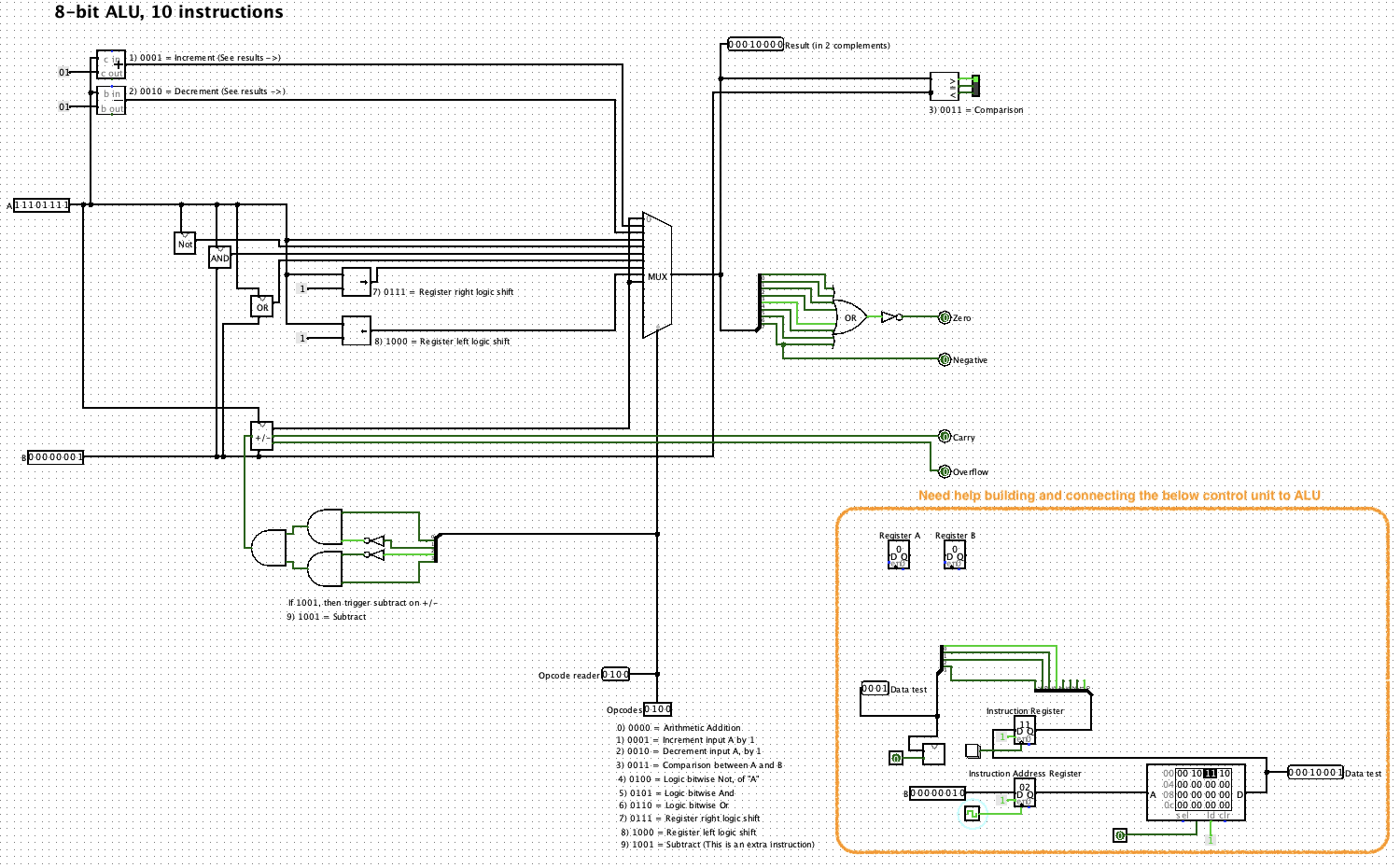Click the orange 'Need help building...' text
Viewport: 1400px width, 868px height.
click(1119, 496)
